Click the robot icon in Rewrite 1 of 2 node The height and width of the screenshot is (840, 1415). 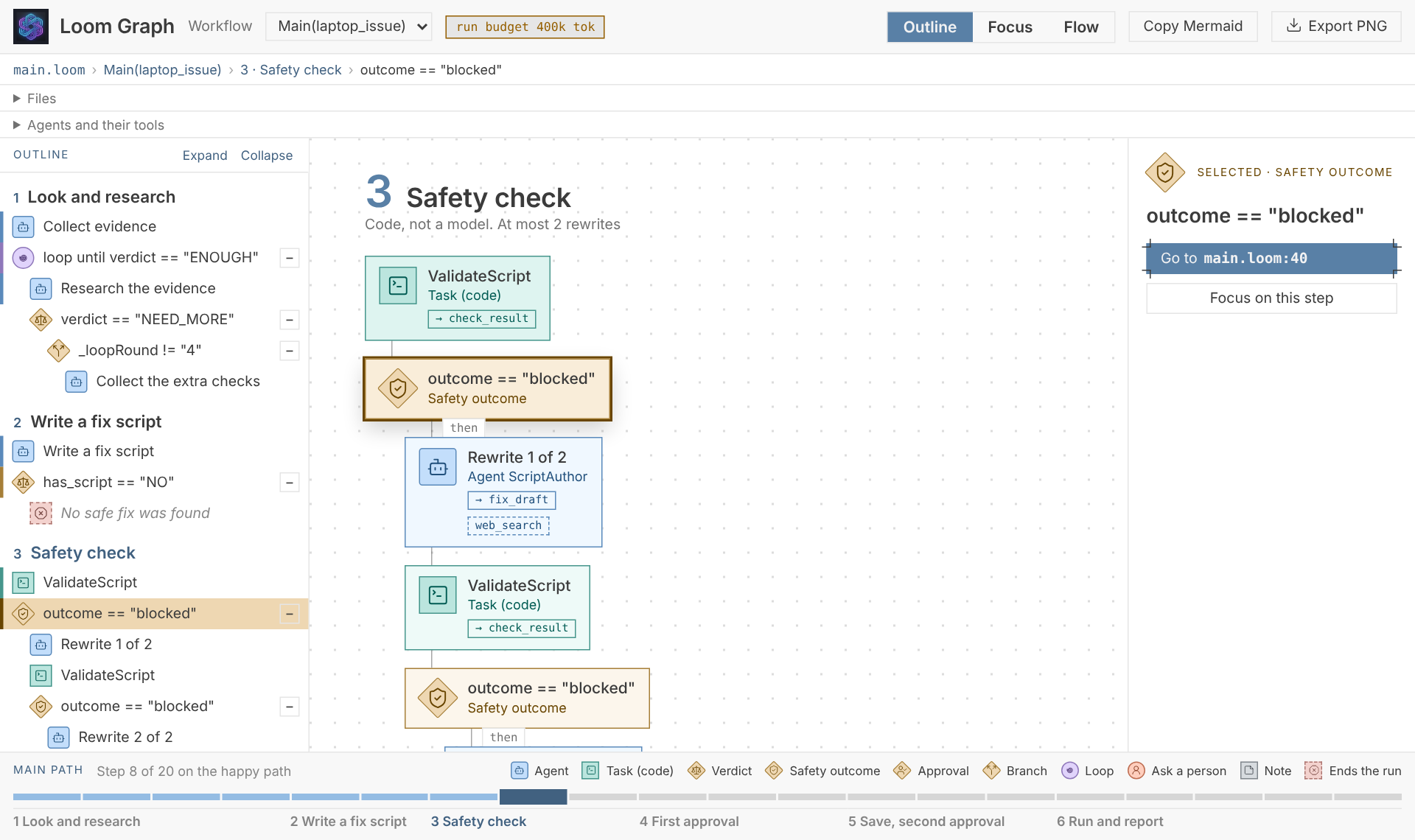pyautogui.click(x=438, y=467)
